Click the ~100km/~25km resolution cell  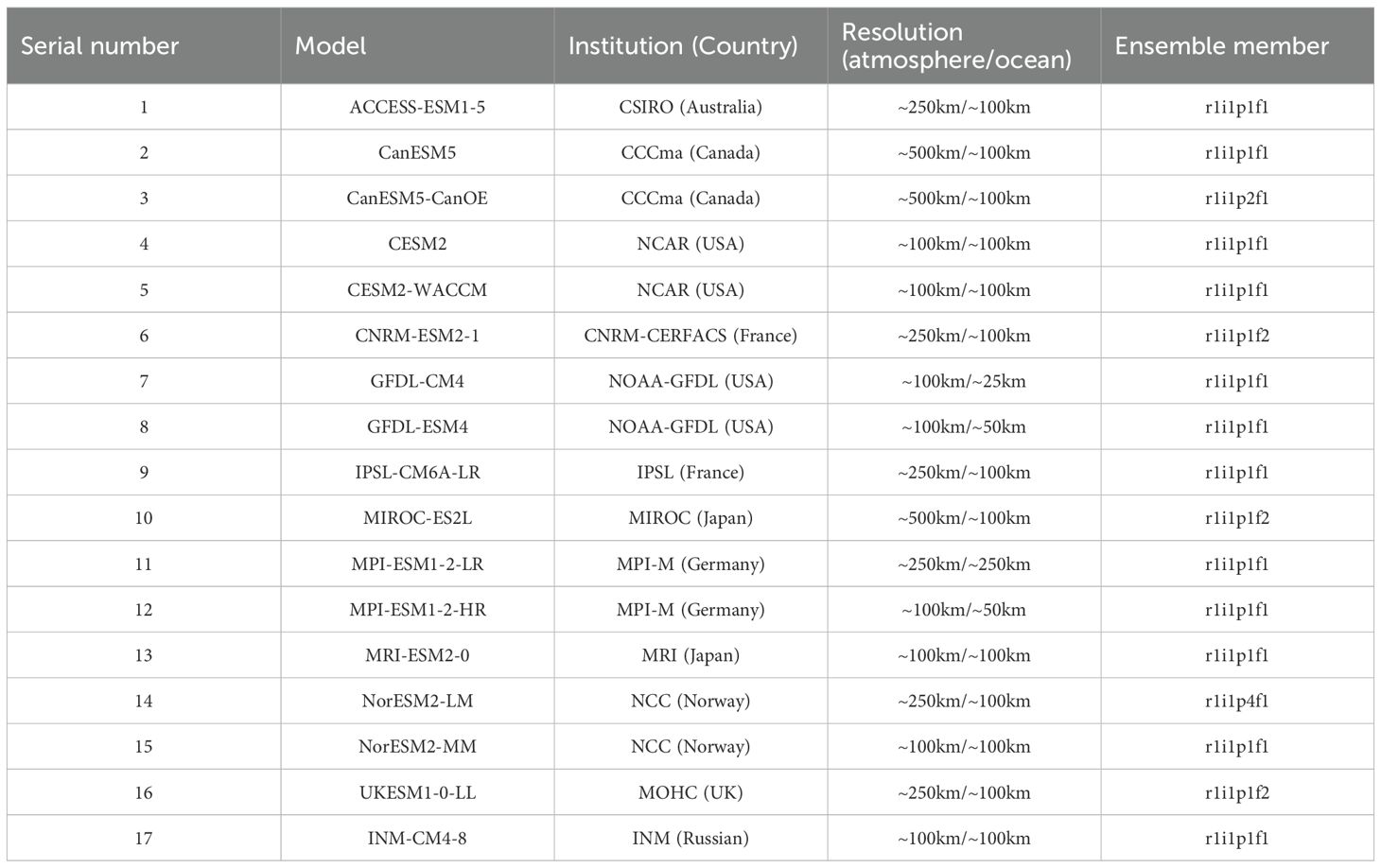pos(964,381)
